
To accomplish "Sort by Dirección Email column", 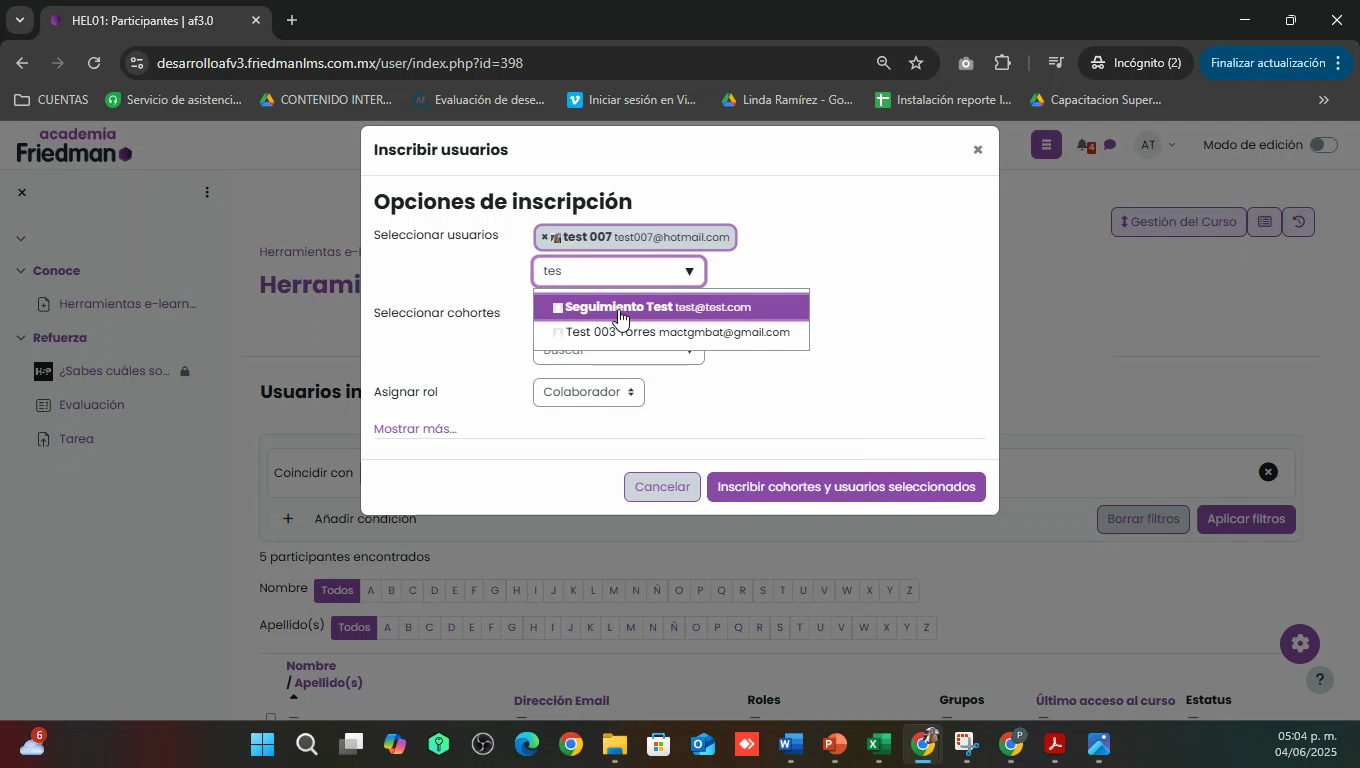I will tap(561, 700).
